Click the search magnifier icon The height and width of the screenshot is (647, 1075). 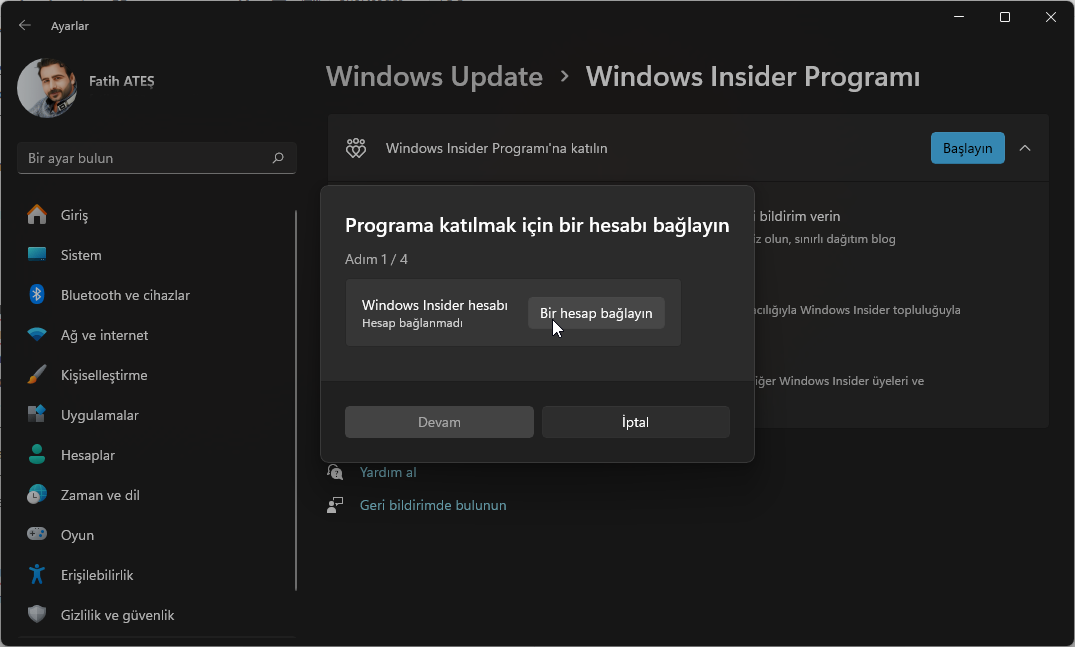click(278, 158)
